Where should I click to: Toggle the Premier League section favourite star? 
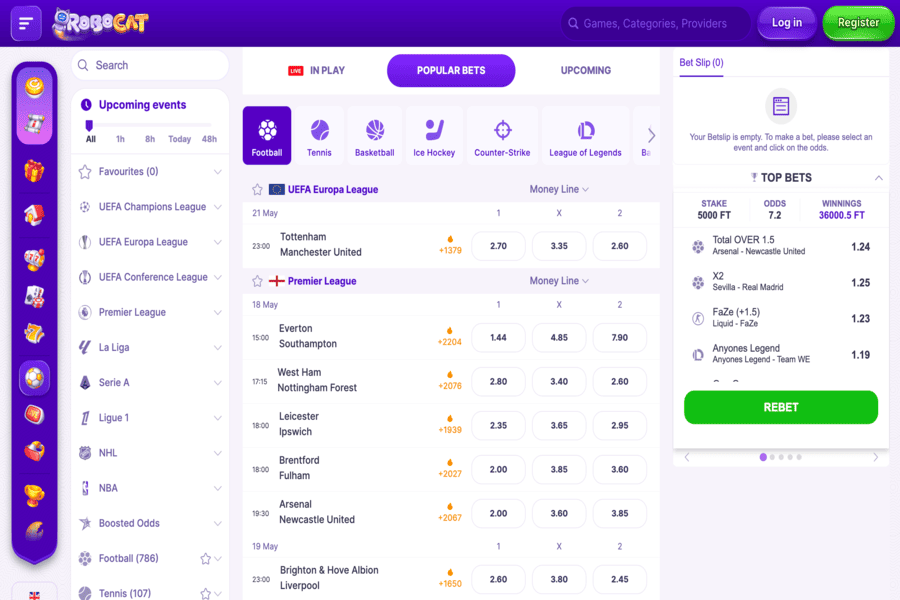pyautogui.click(x=257, y=281)
